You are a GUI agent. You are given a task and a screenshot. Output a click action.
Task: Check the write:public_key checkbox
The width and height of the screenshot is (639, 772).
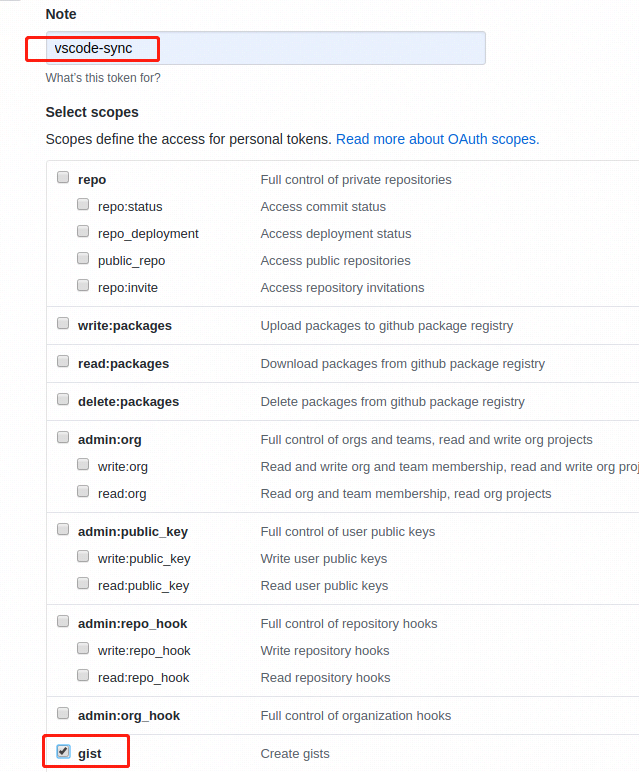click(83, 557)
